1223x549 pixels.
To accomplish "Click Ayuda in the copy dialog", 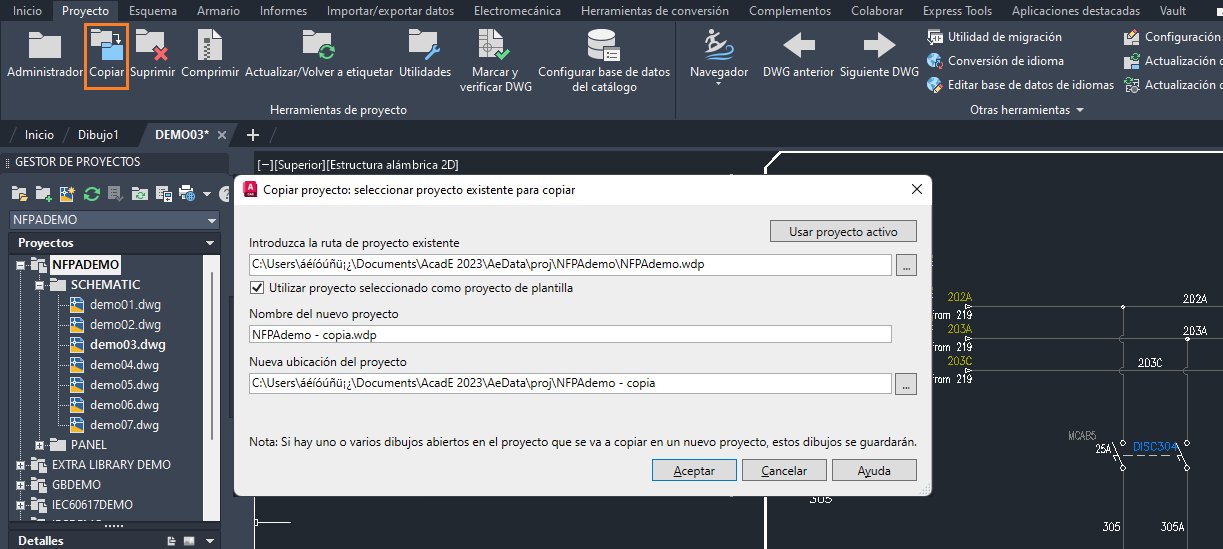I will [x=874, y=470].
